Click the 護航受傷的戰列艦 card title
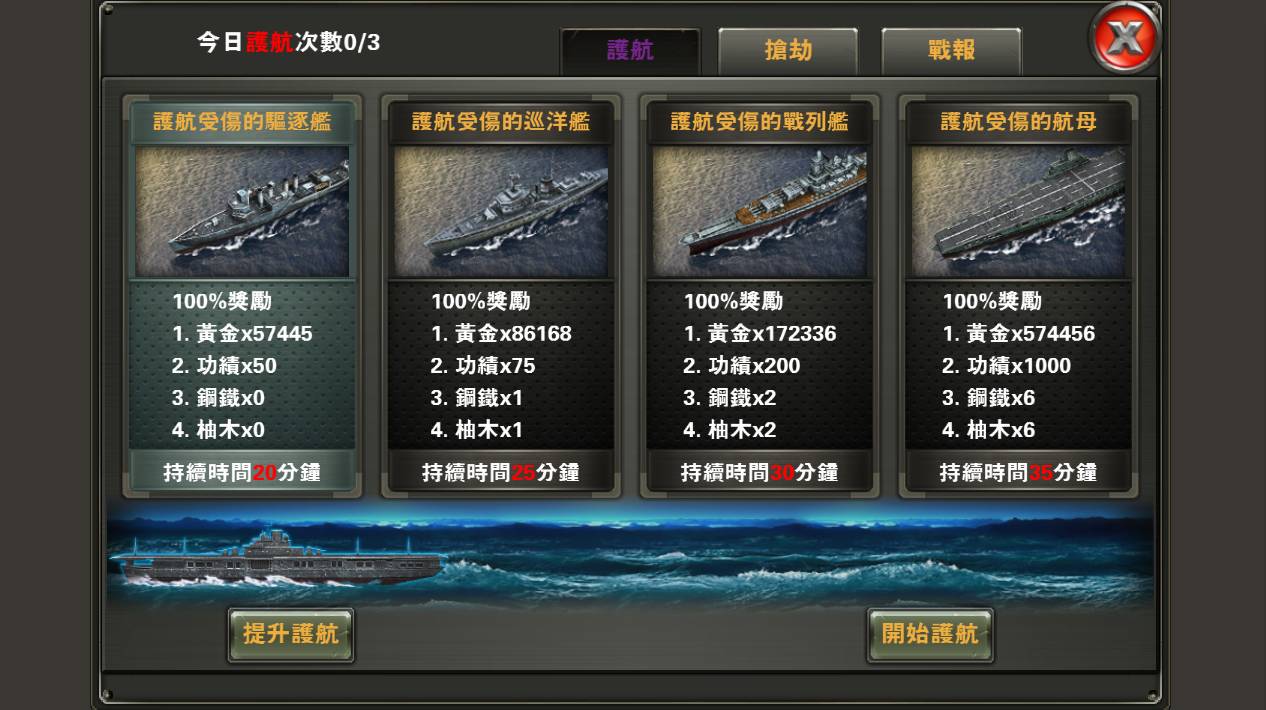 pyautogui.click(x=760, y=123)
